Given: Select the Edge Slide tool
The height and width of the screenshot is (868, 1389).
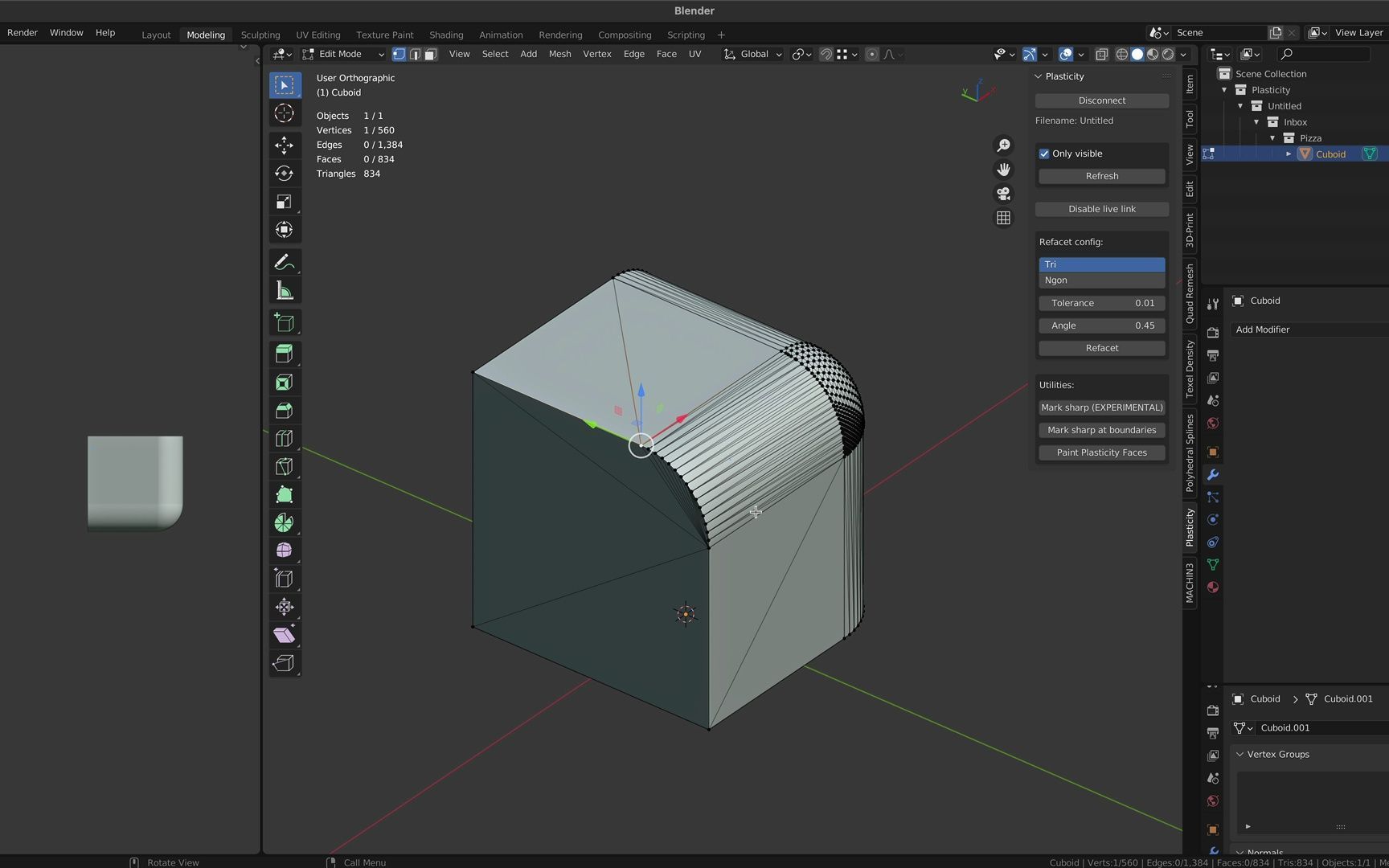Looking at the screenshot, I should 284,579.
